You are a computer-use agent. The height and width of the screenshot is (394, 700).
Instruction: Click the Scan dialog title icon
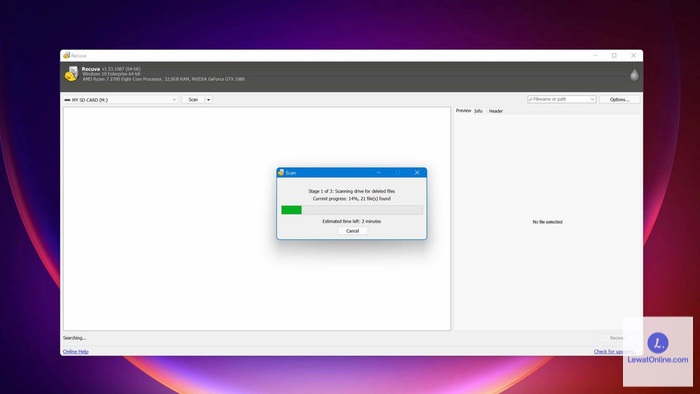(281, 172)
